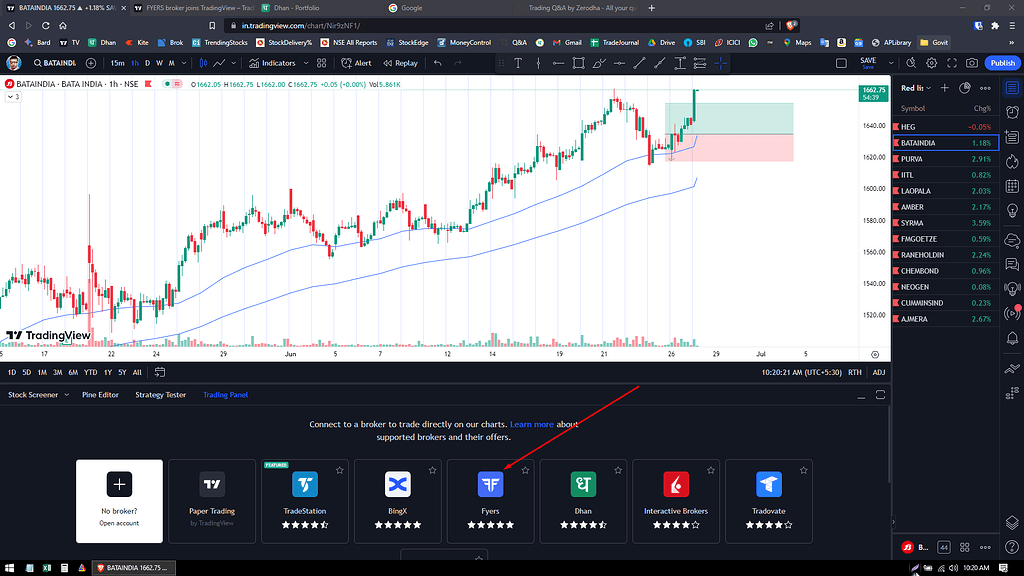Viewport: 1024px width, 576px height.
Task: Star the BingX broker as favorite
Action: tap(432, 469)
